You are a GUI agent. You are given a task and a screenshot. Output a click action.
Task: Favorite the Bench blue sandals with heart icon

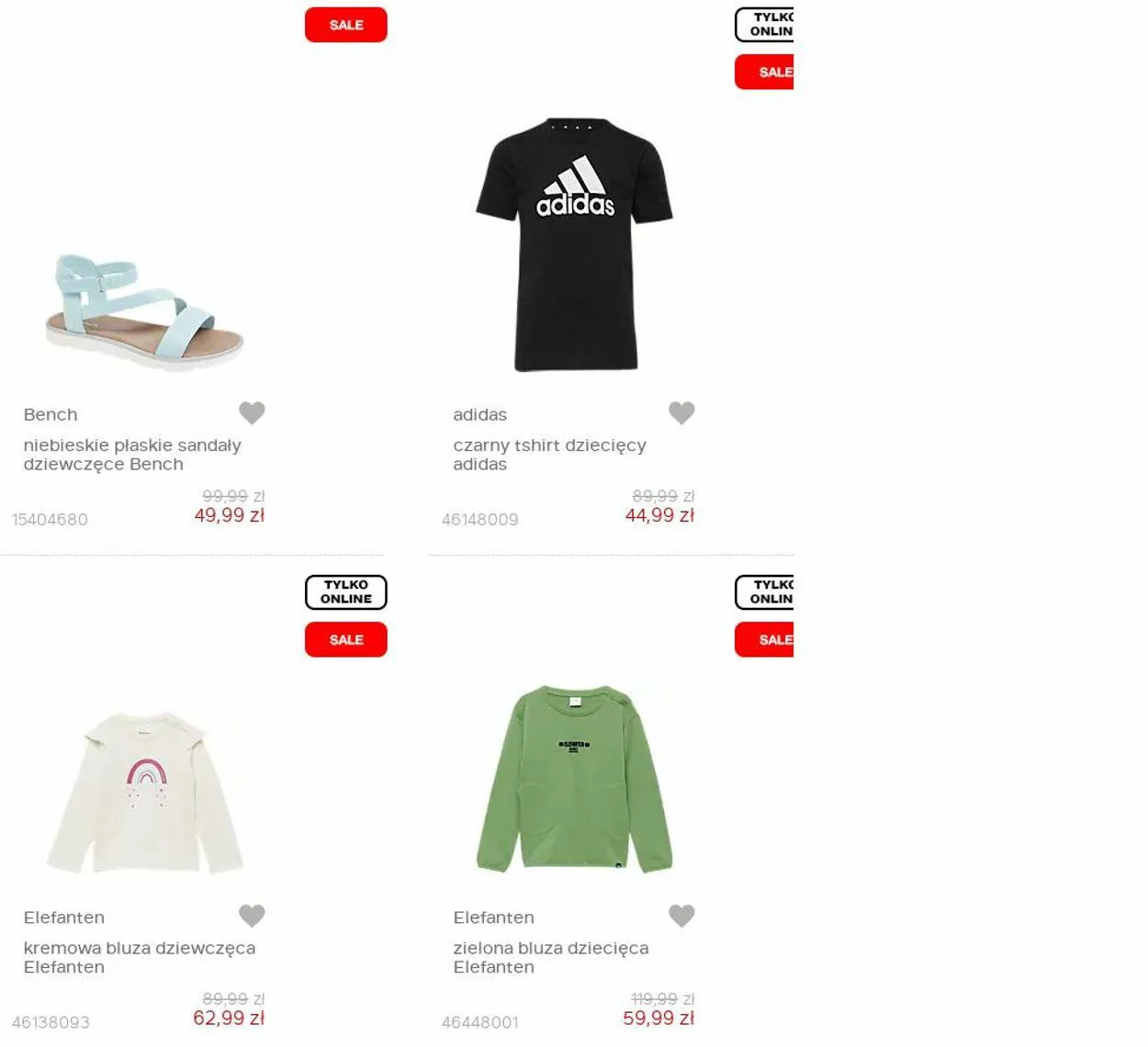click(252, 413)
